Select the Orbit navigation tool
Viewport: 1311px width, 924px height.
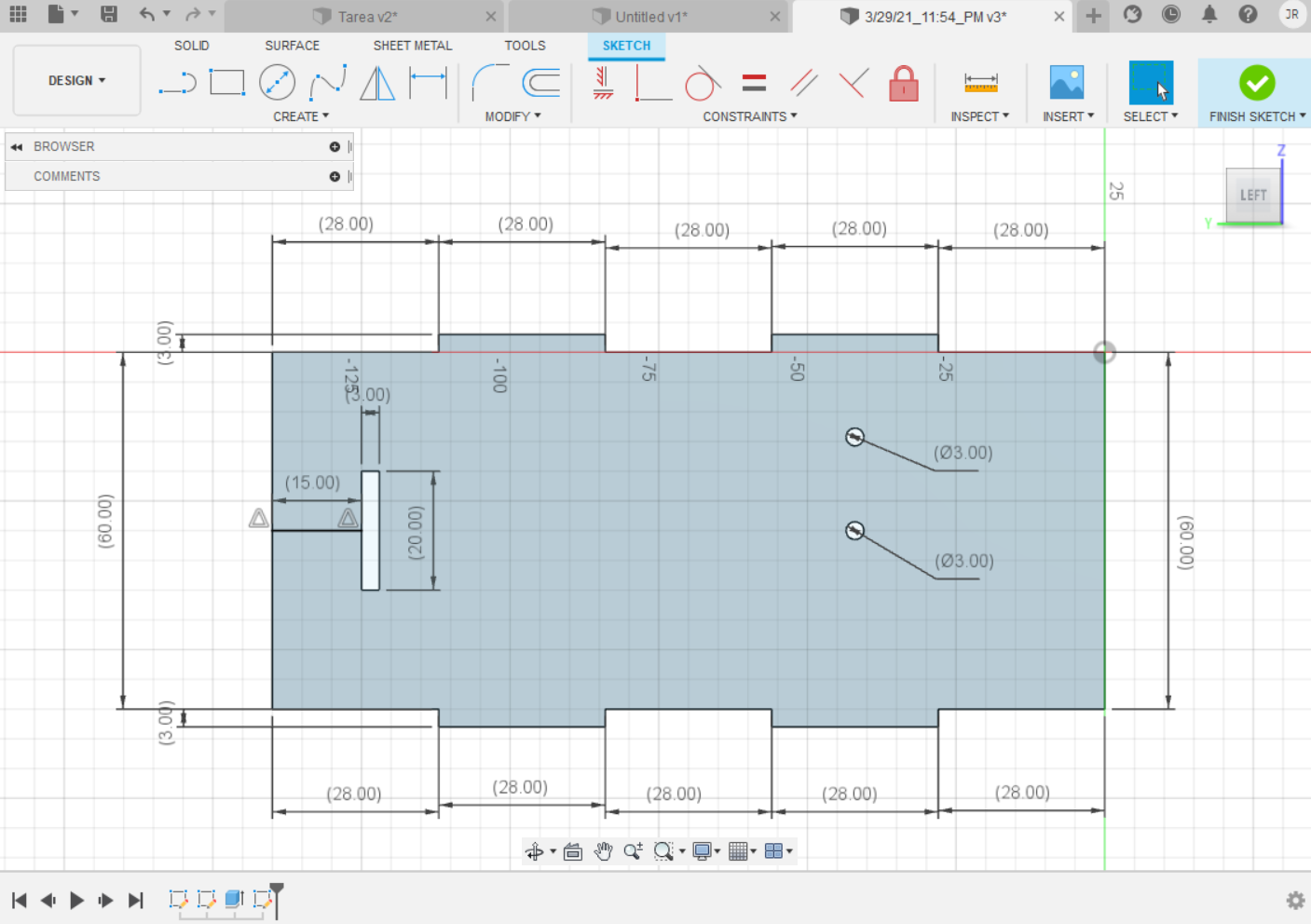(534, 851)
